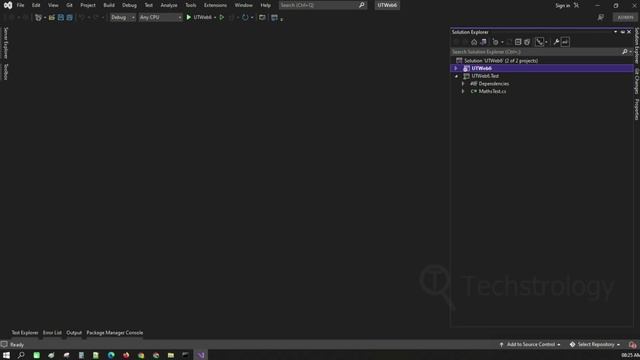Click notifications bell icon in status bar
The width and height of the screenshot is (640, 360).
click(x=632, y=345)
